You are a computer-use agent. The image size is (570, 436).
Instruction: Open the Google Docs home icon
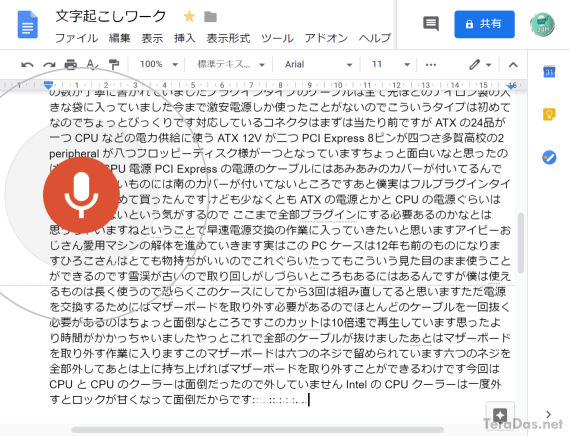tap(28, 24)
